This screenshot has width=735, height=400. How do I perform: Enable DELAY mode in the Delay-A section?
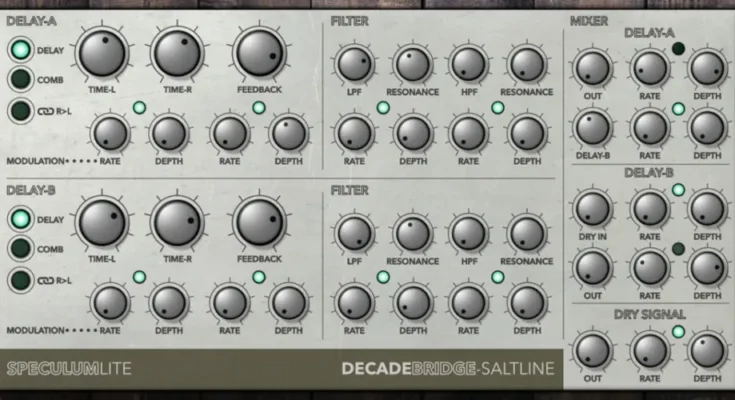pos(19,49)
